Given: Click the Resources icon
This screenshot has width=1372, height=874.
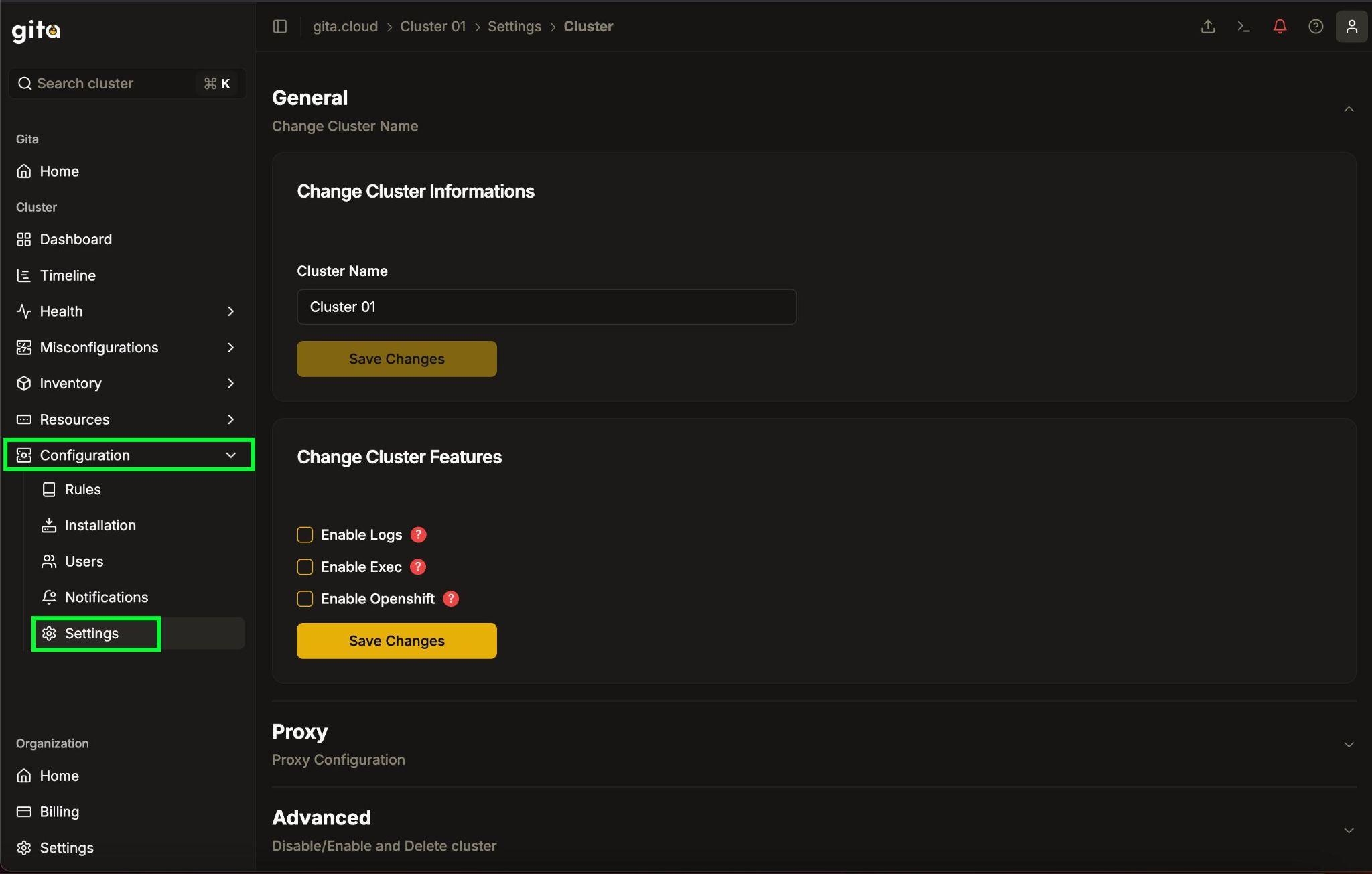Looking at the screenshot, I should pos(24,419).
